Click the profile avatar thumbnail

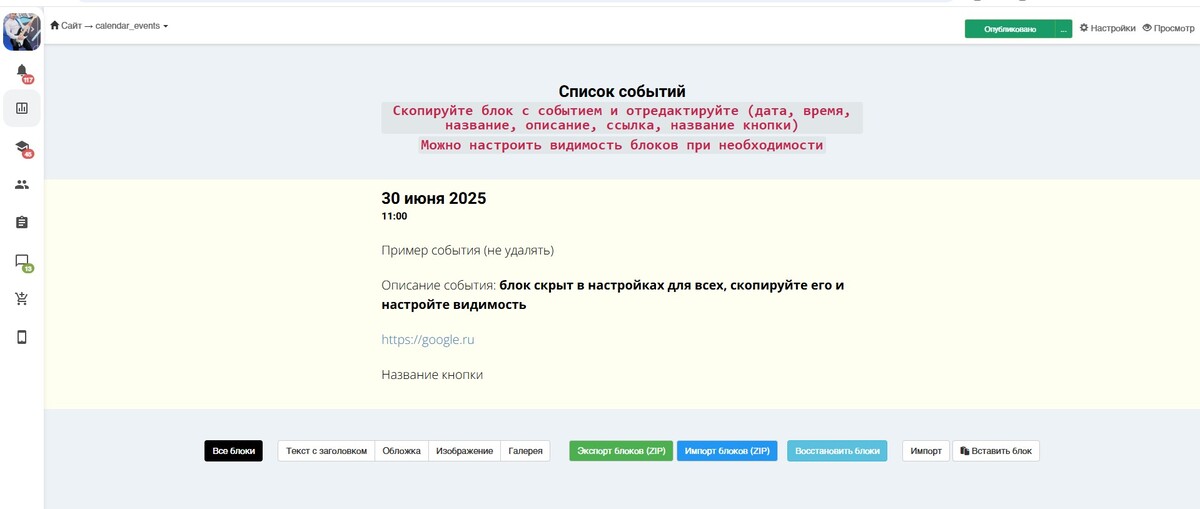(22, 31)
